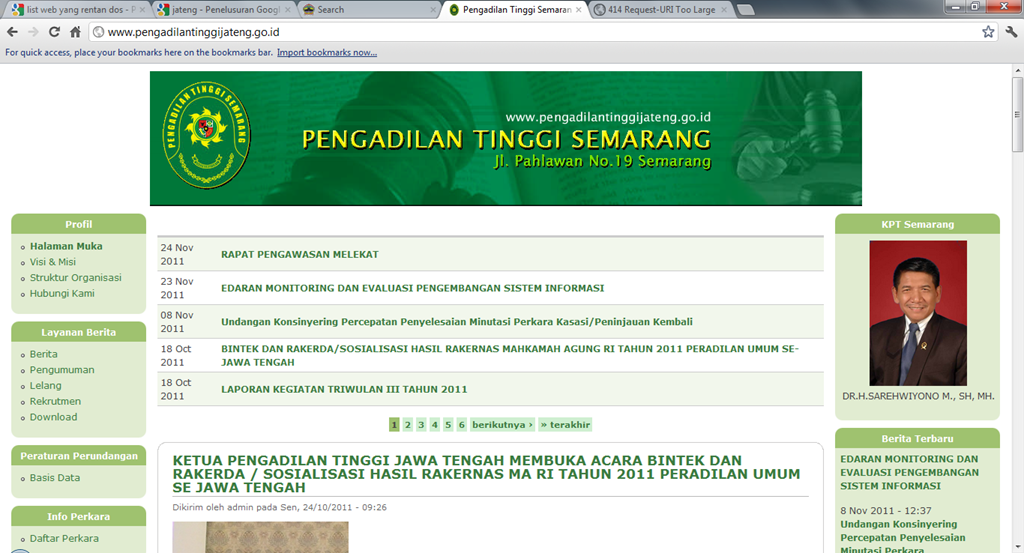The height and width of the screenshot is (553, 1024).
Task: Click the browser back arrow
Action: tap(12, 32)
